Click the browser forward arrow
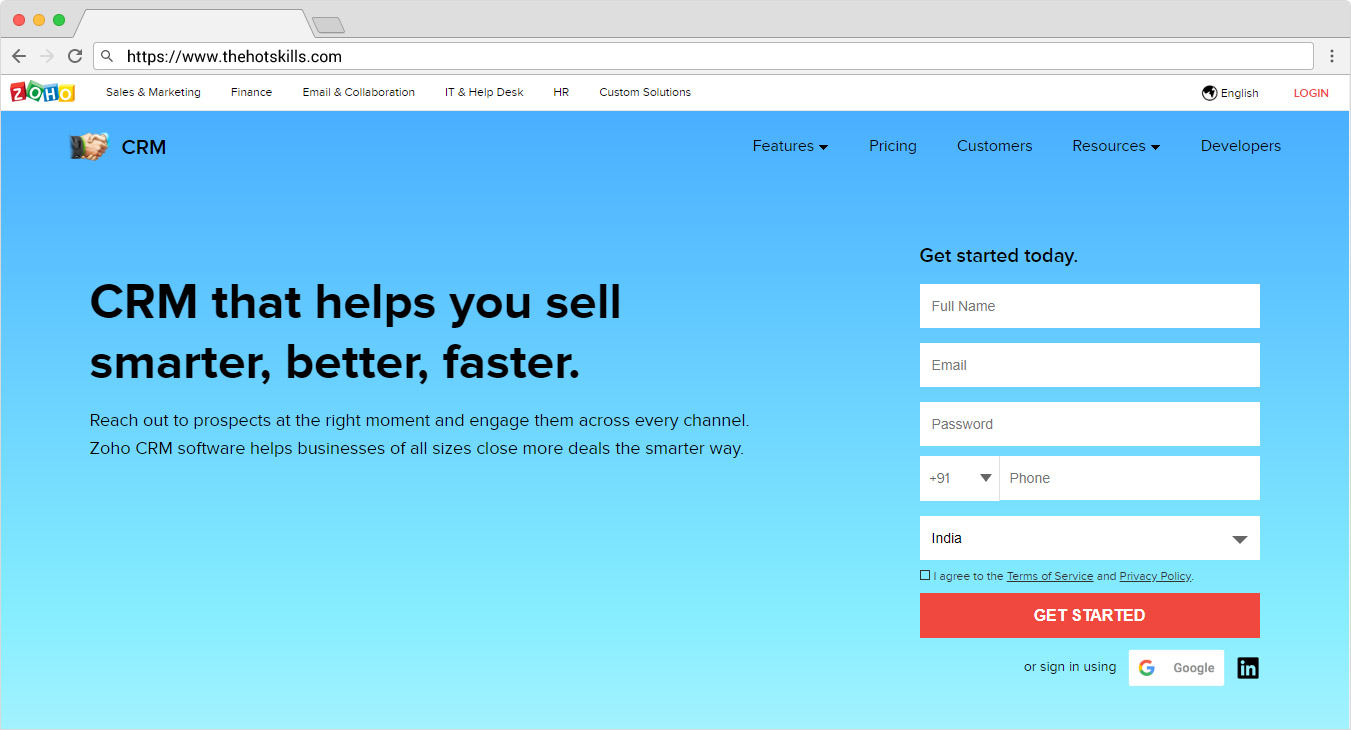1351x730 pixels. tap(46, 56)
